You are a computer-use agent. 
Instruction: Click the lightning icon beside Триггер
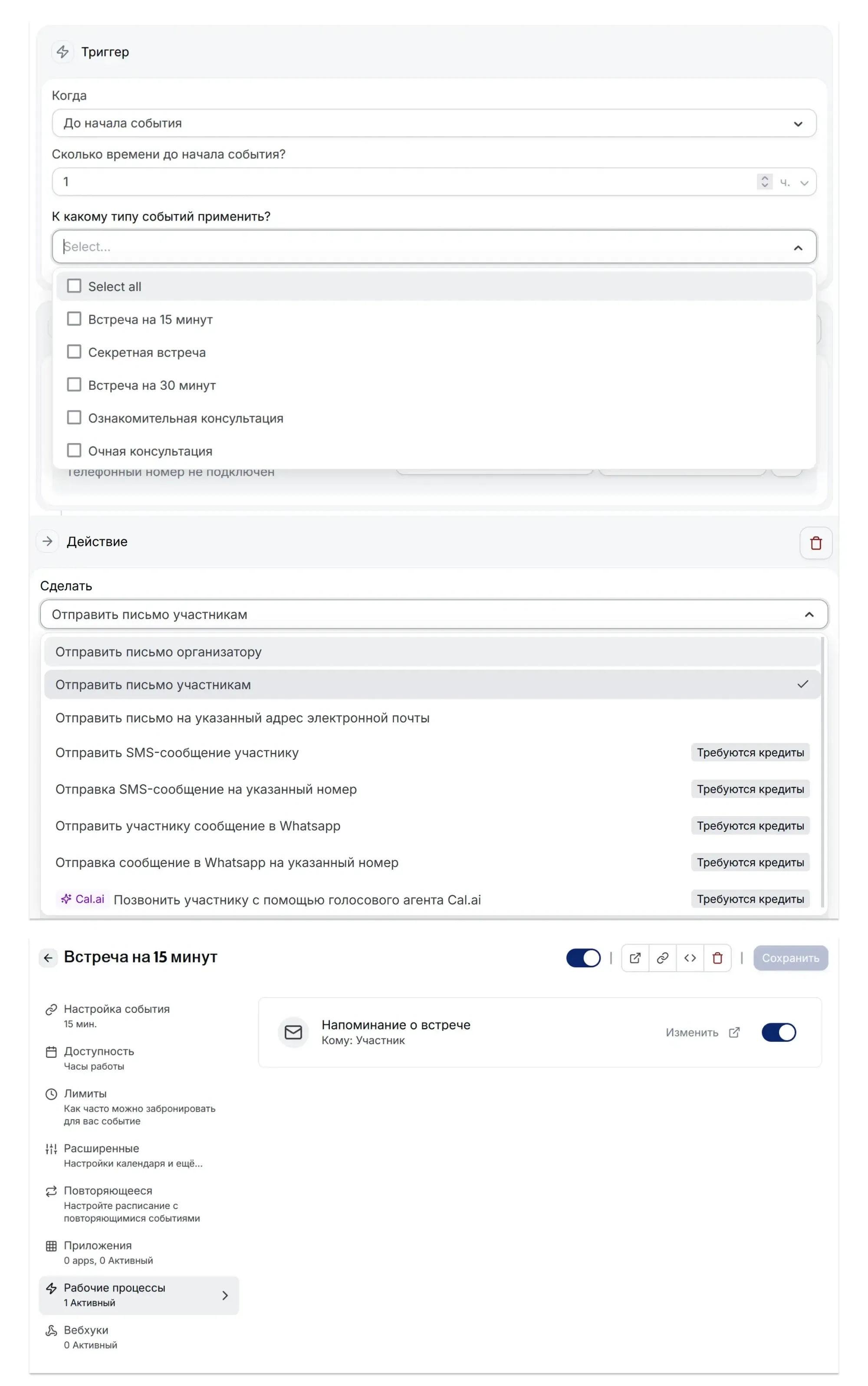(x=62, y=52)
